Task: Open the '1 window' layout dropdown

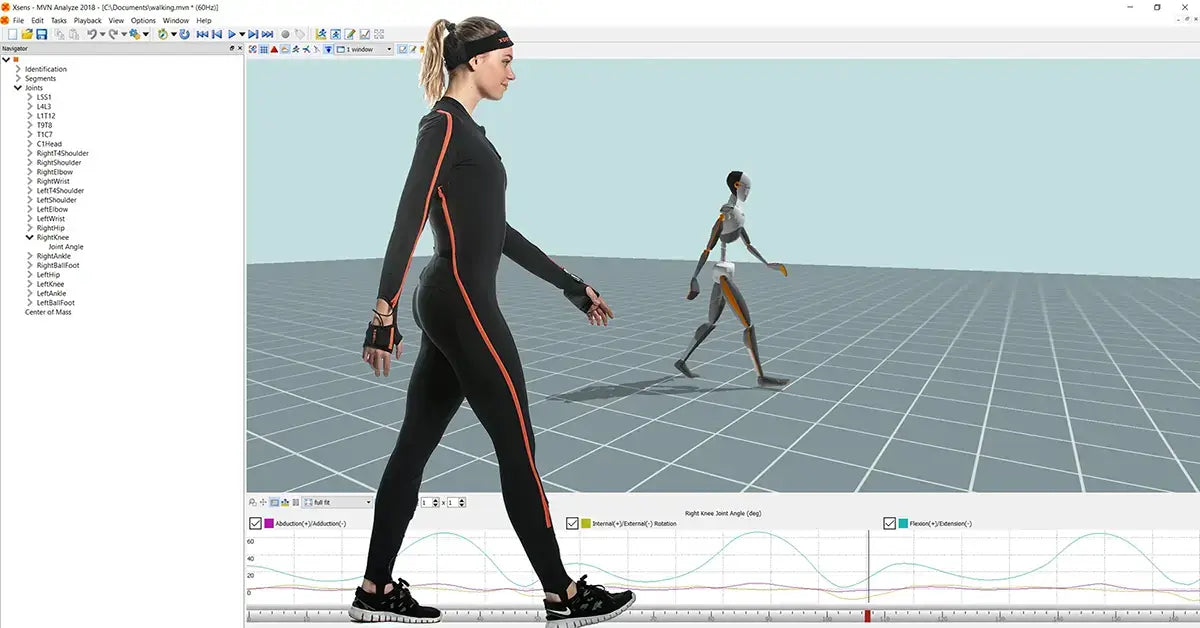Action: coord(365,49)
